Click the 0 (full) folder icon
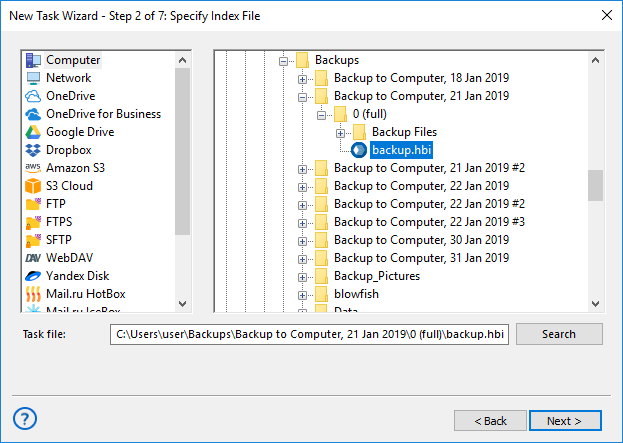The image size is (623, 443). point(341,114)
